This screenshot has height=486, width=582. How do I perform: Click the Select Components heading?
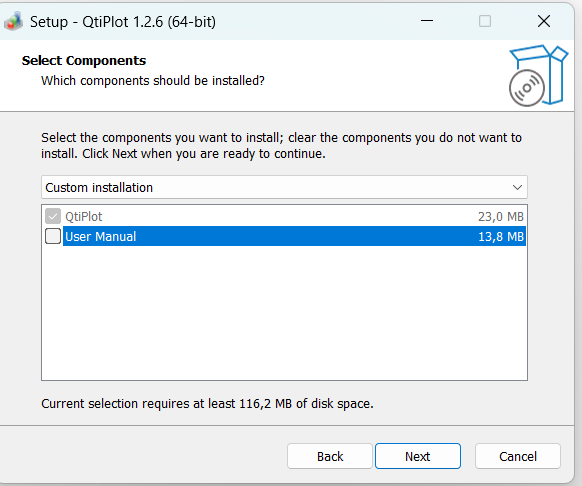84,60
